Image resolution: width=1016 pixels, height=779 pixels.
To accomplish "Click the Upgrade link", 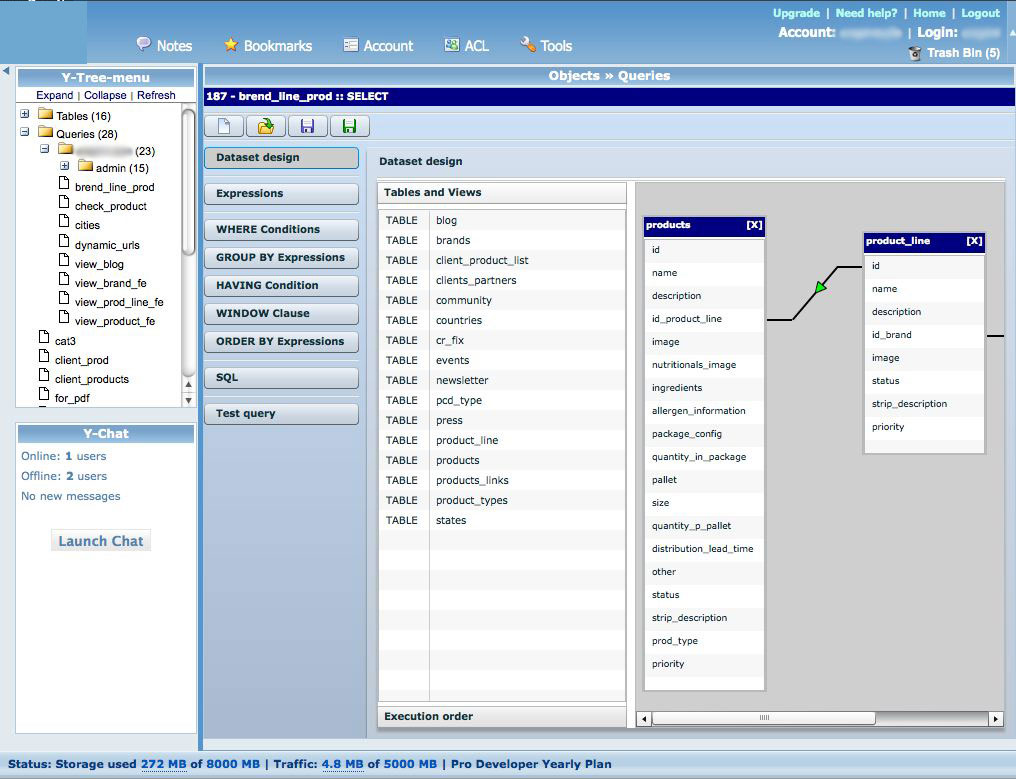I will click(795, 13).
